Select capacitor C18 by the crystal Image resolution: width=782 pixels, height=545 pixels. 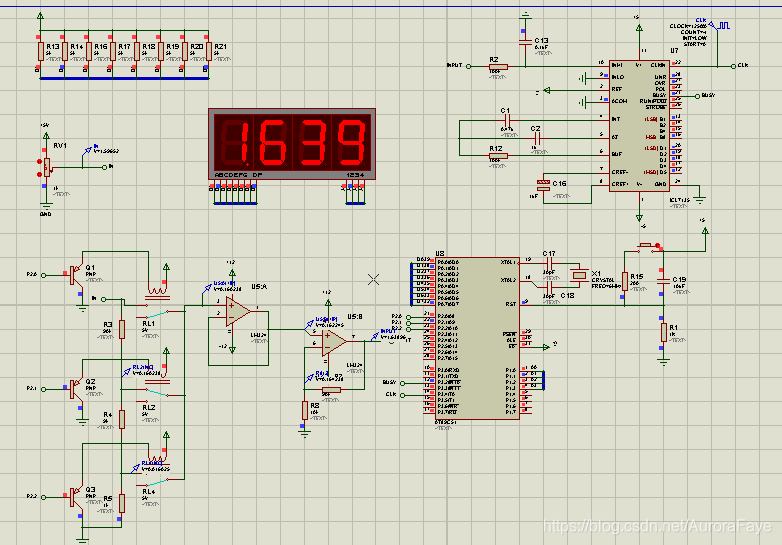549,288
